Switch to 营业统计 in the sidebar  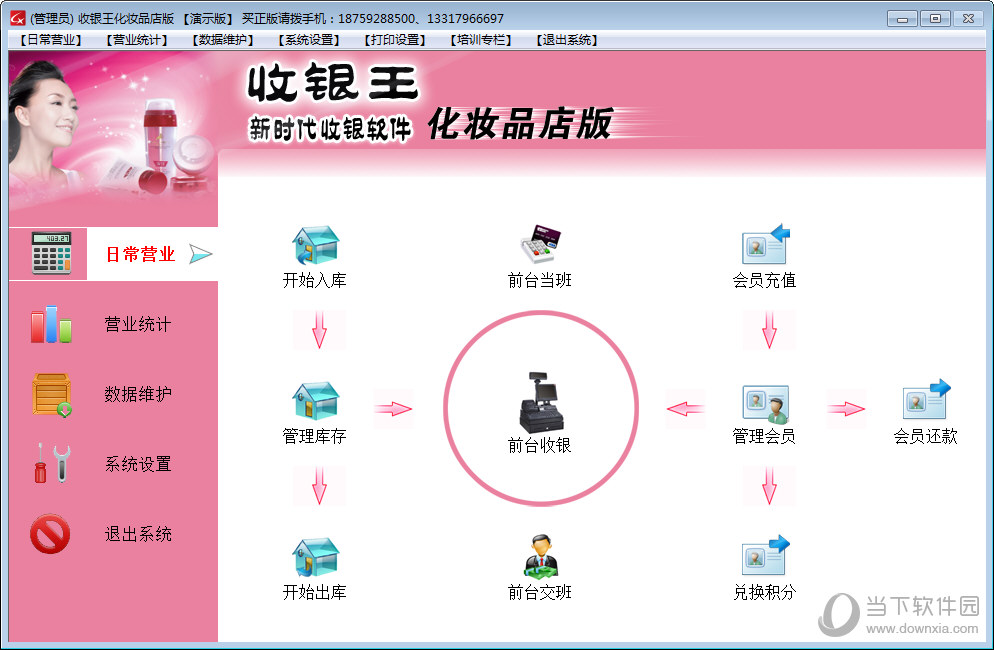point(138,324)
